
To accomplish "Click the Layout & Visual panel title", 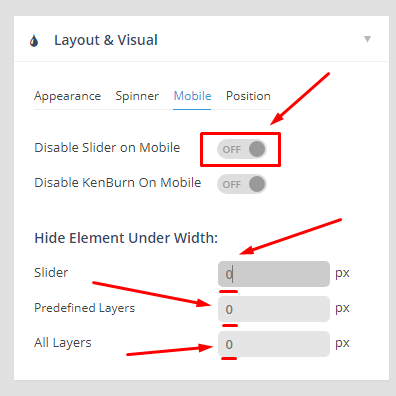I will [x=106, y=40].
